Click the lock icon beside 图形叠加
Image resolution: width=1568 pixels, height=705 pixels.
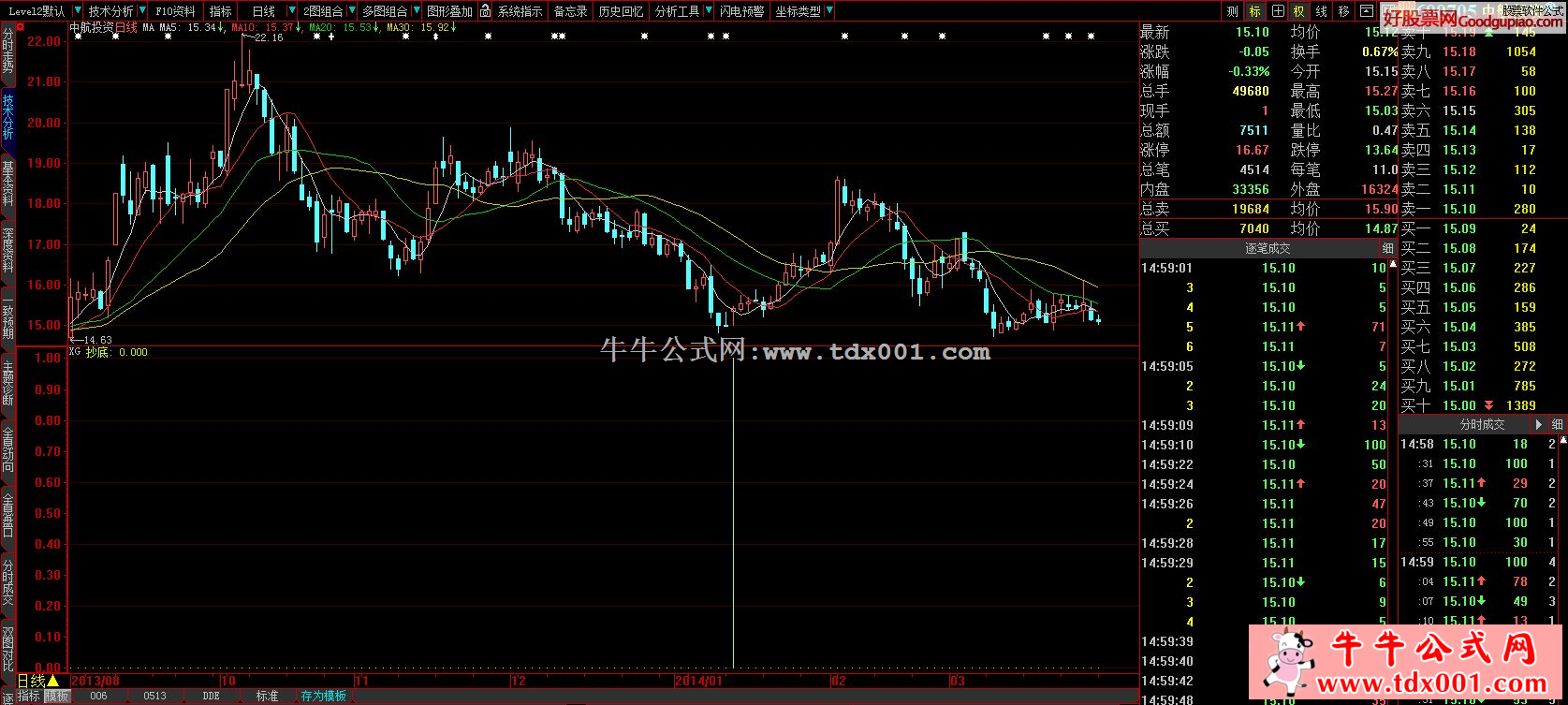(485, 11)
